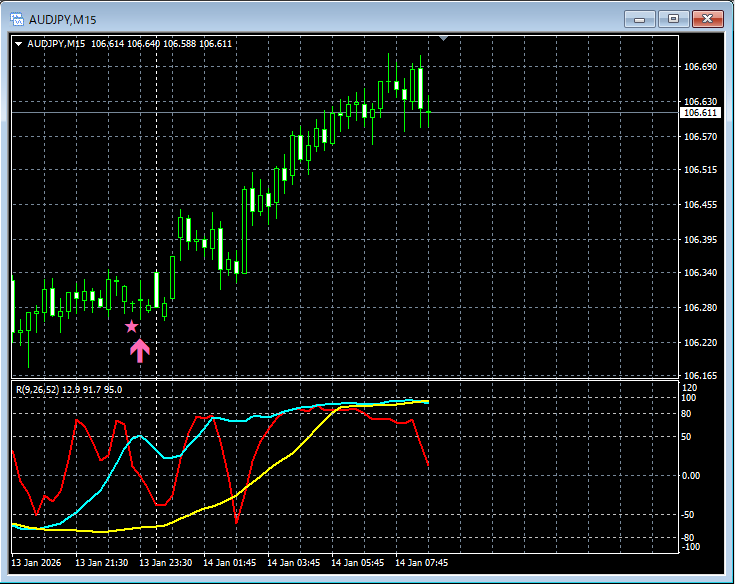Image resolution: width=736 pixels, height=584 pixels.
Task: Minimize the AUDJPY chart window
Action: click(639, 19)
